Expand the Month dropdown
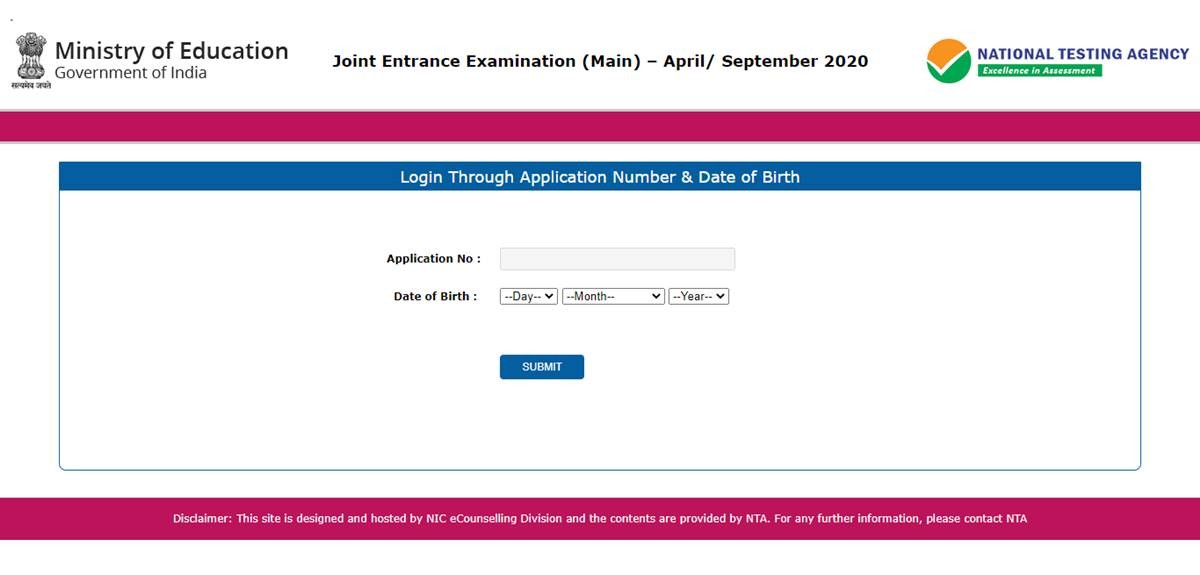Viewport: 1200px width, 575px height. [613, 297]
